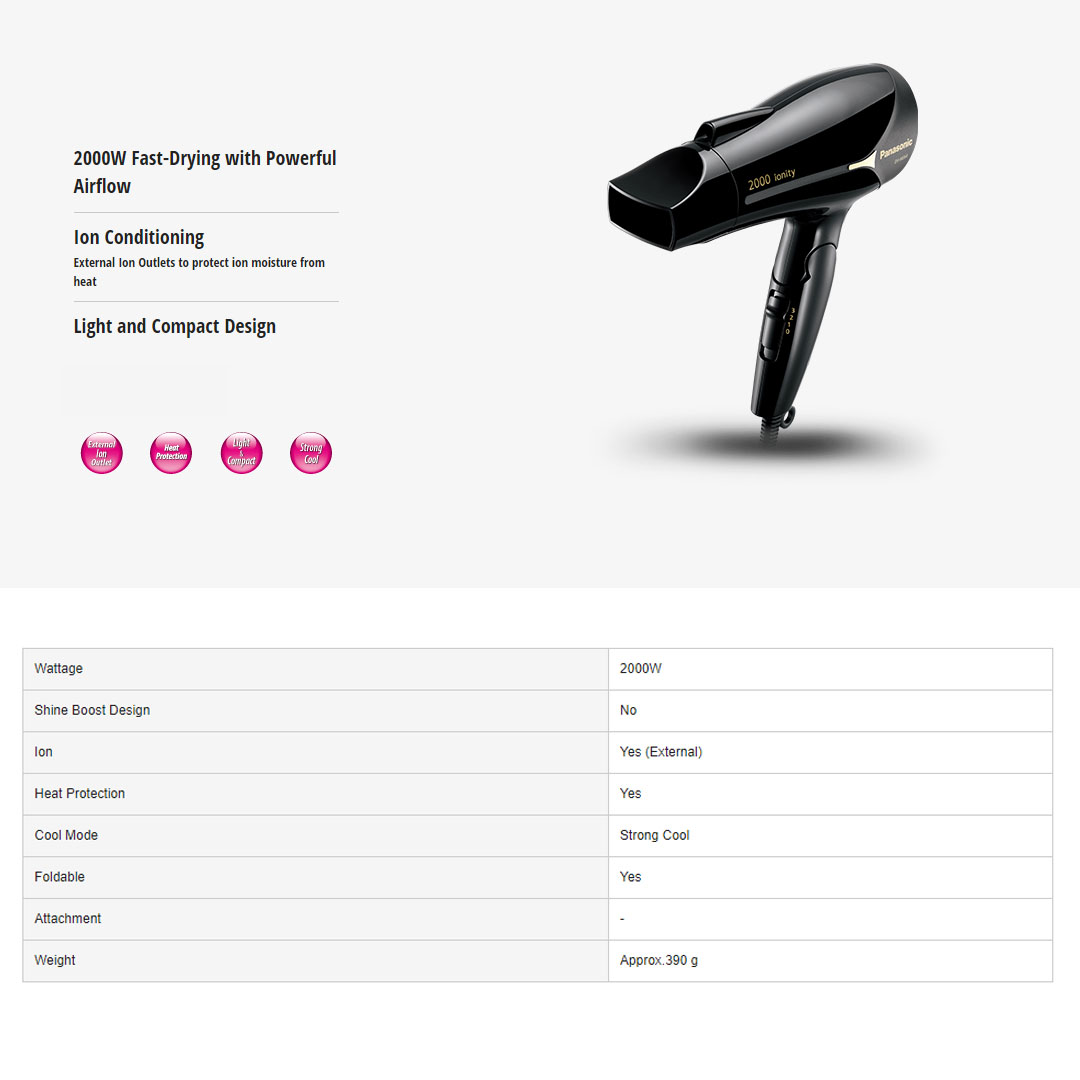Select the Wattage row label
This screenshot has width=1080, height=1080.
click(x=59, y=668)
